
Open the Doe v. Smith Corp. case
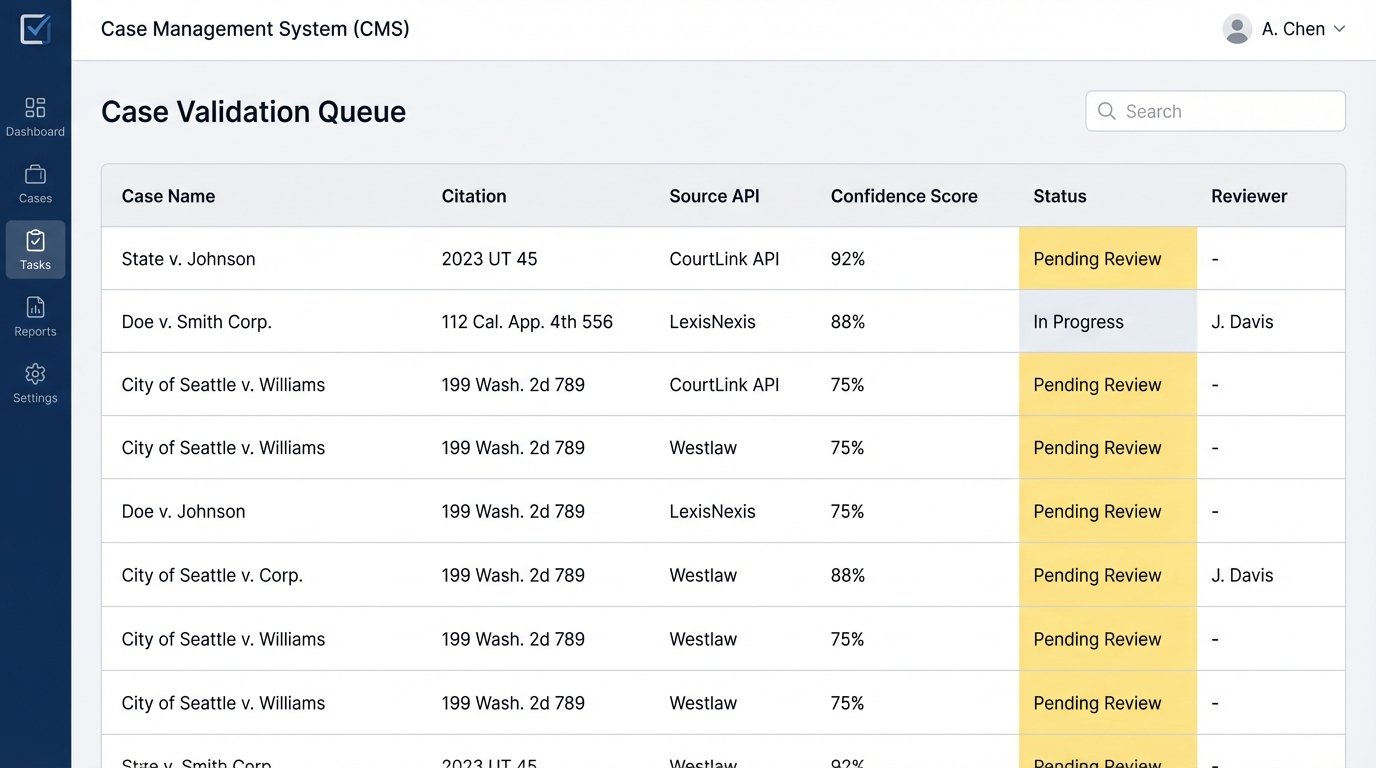point(196,322)
